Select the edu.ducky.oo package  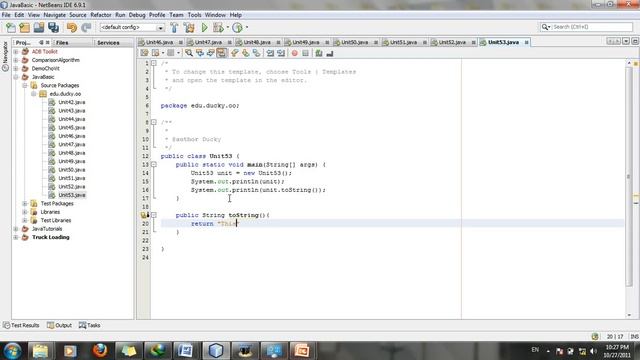tap(65, 94)
